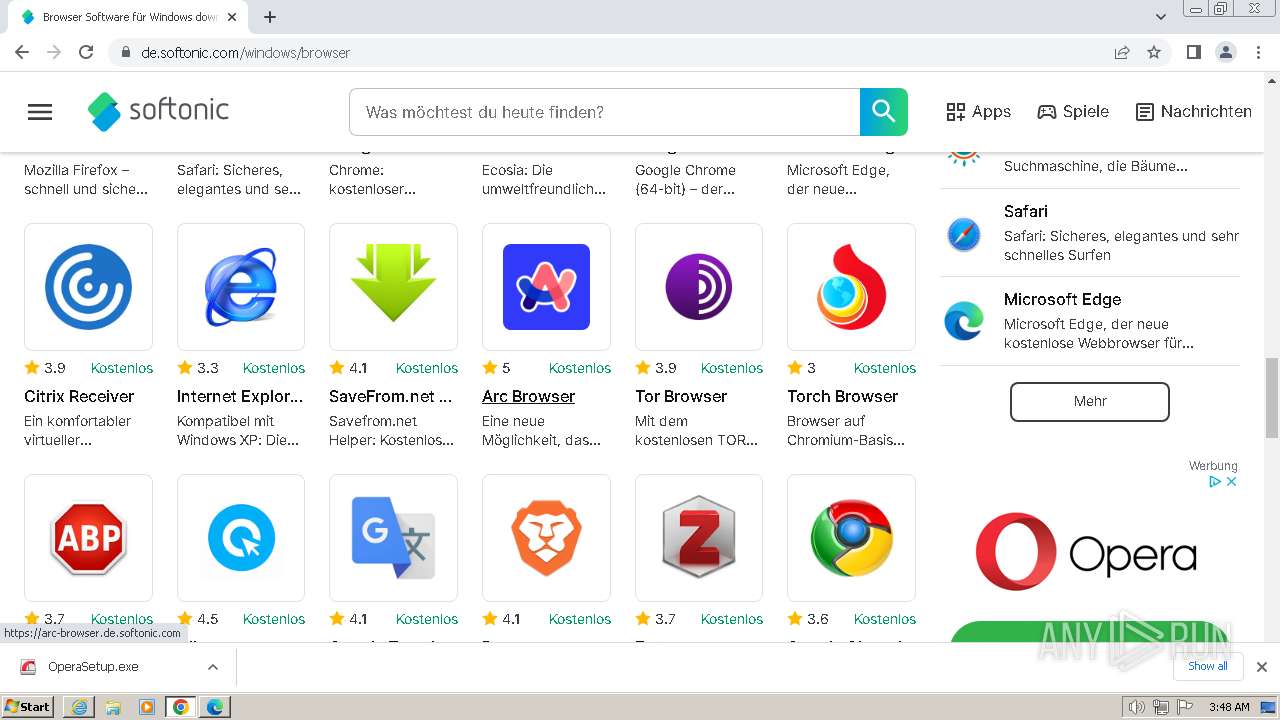
Task: Open the browser side panel
Action: click(1194, 52)
